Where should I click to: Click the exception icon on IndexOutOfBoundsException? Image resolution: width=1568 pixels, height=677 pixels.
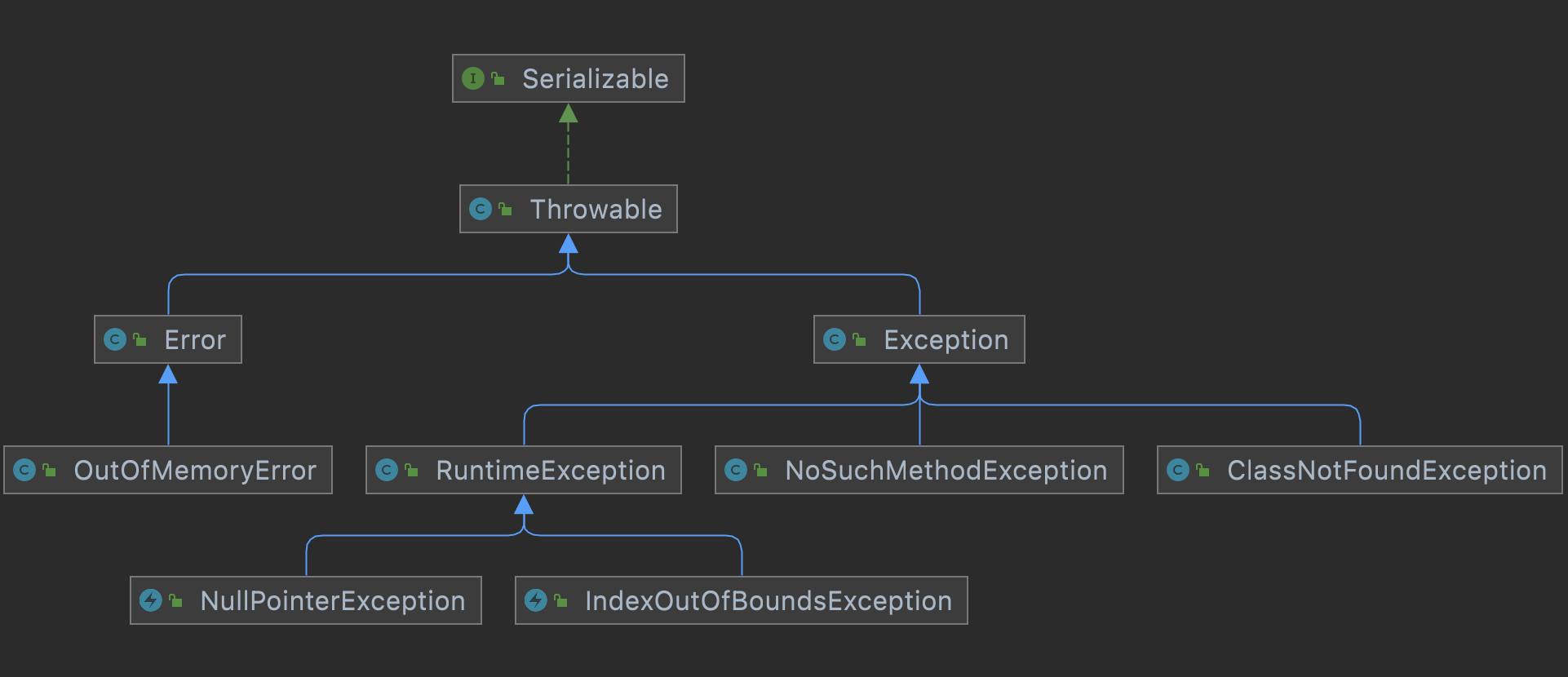coord(536,600)
